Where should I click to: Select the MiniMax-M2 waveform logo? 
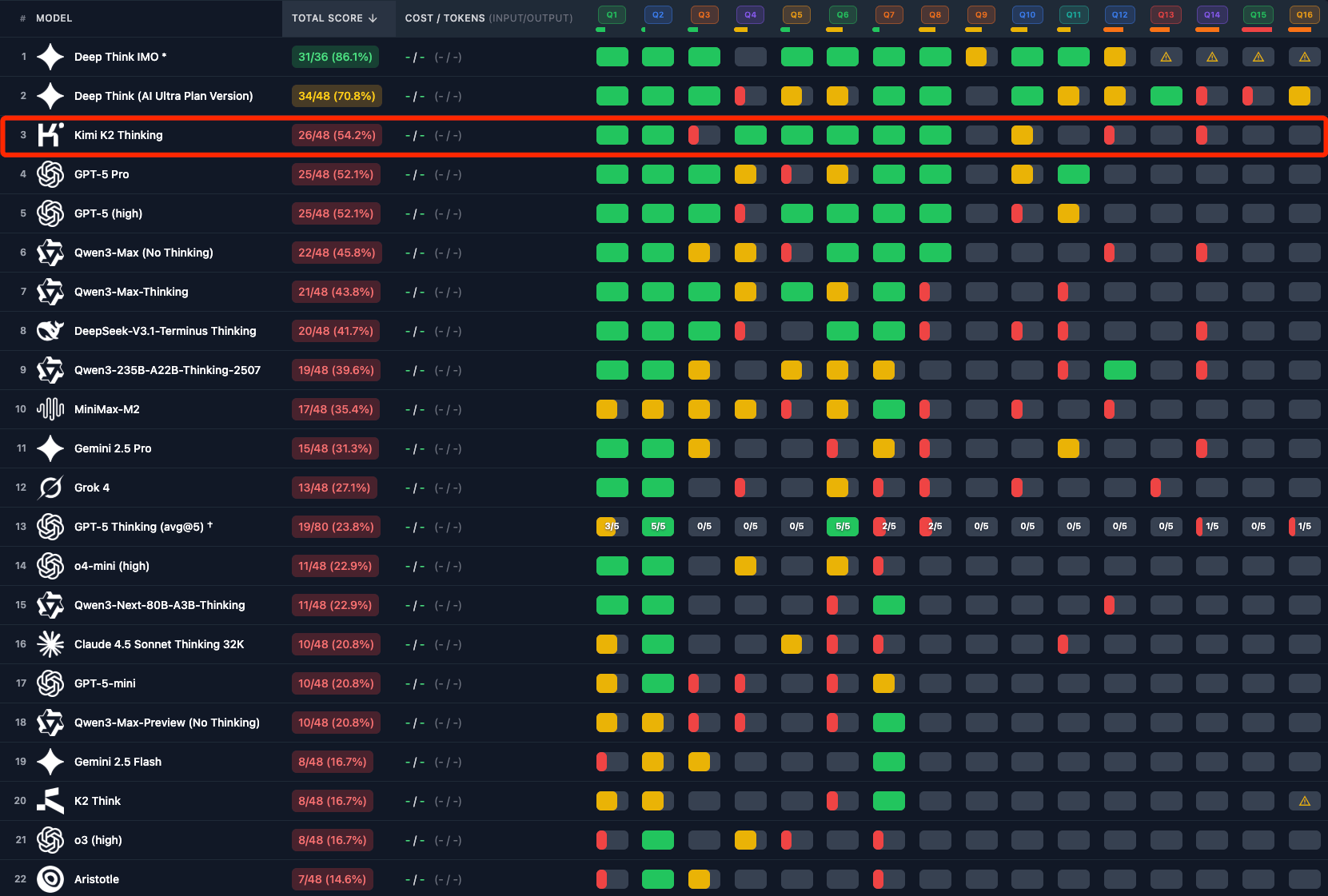pos(50,409)
